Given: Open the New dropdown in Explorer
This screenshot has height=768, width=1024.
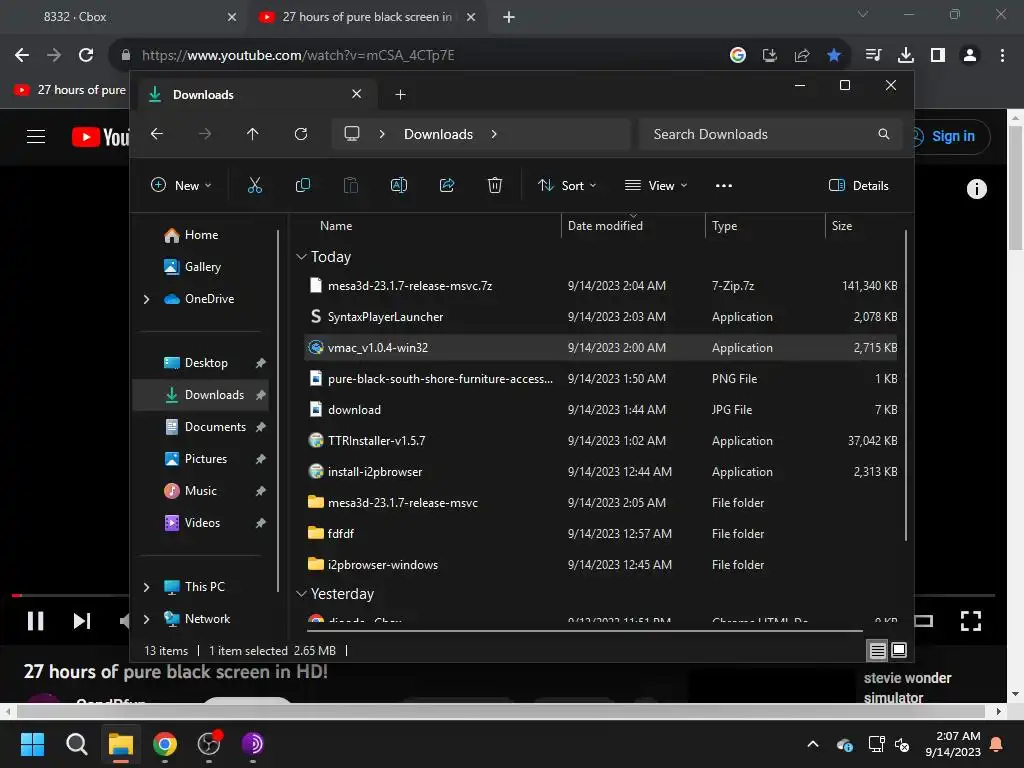Looking at the screenshot, I should click(181, 185).
